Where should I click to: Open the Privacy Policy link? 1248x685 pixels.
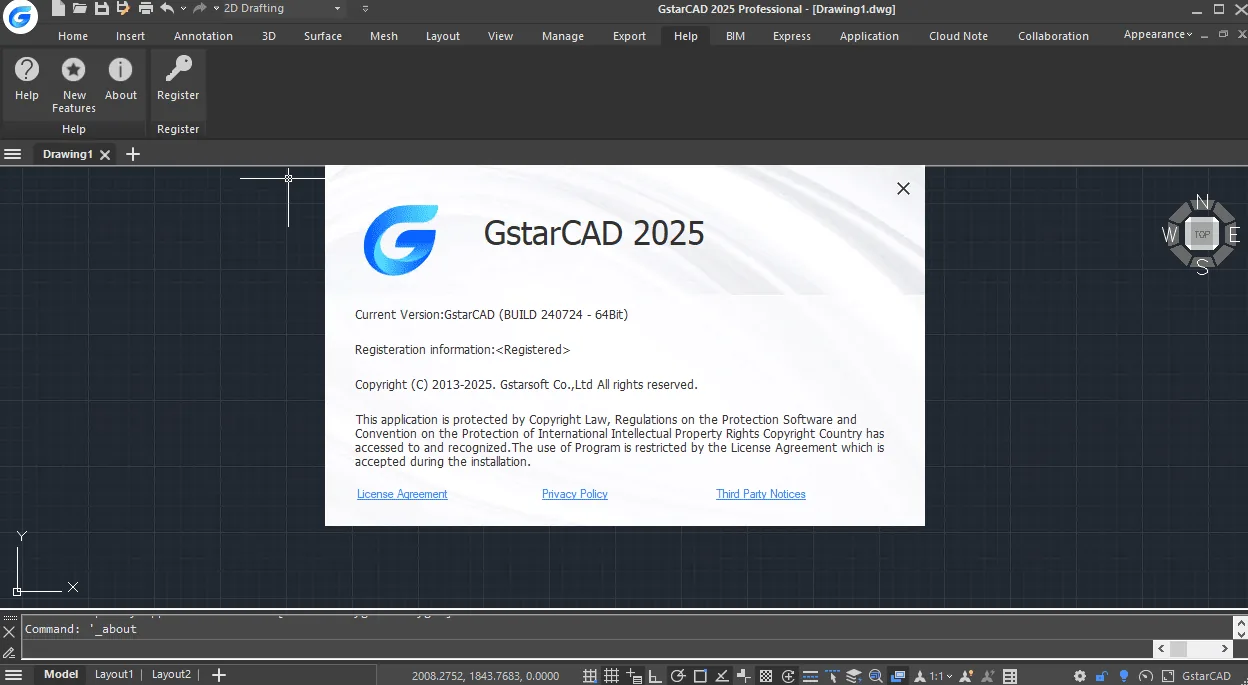(x=575, y=494)
